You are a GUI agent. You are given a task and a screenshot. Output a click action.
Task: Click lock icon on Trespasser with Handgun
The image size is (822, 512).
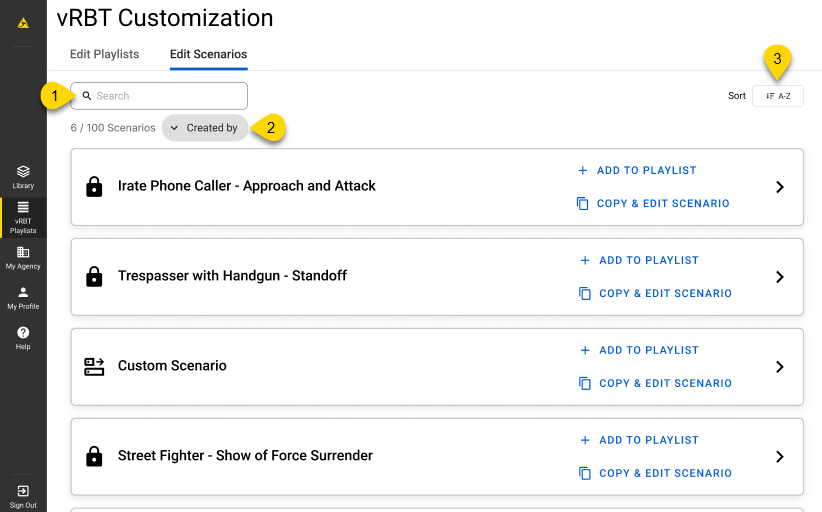tap(94, 277)
